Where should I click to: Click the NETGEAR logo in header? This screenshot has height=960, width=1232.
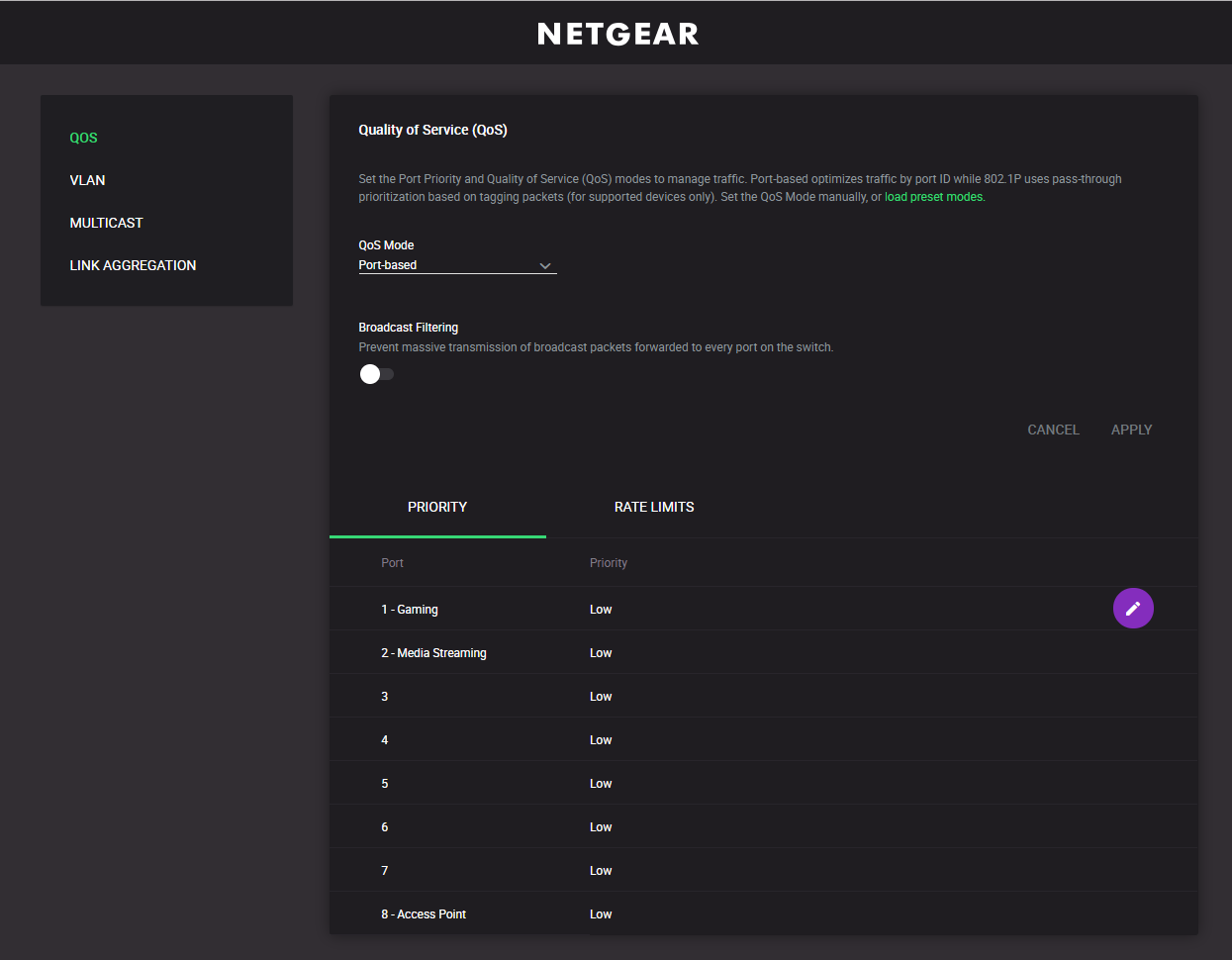617,35
